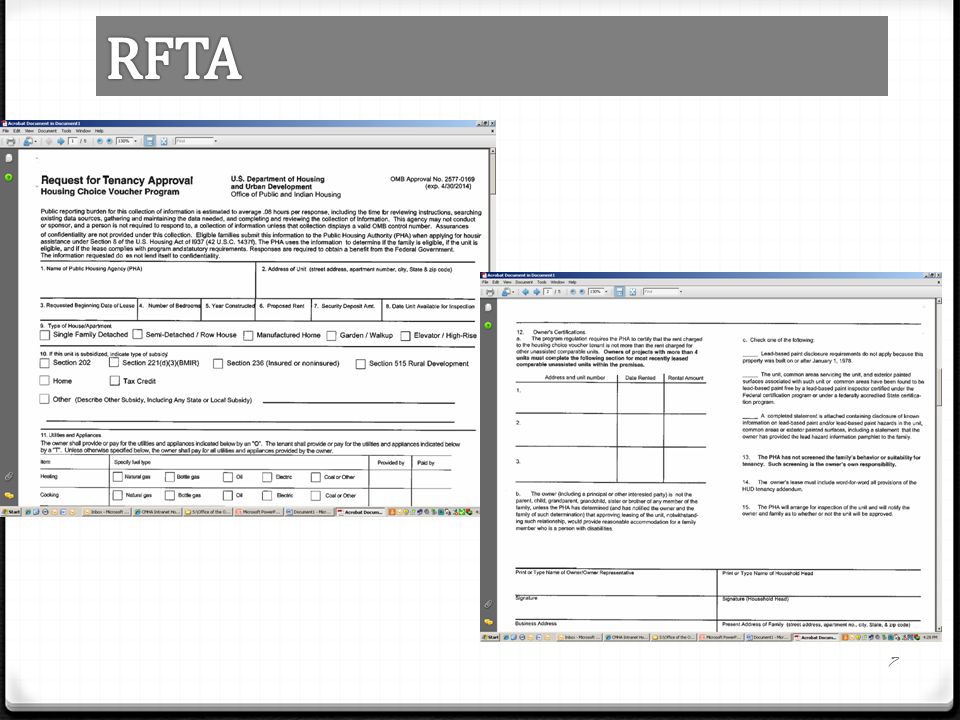The width and height of the screenshot is (960, 720).
Task: Check the Heating row Natural gas box
Action: click(118, 476)
